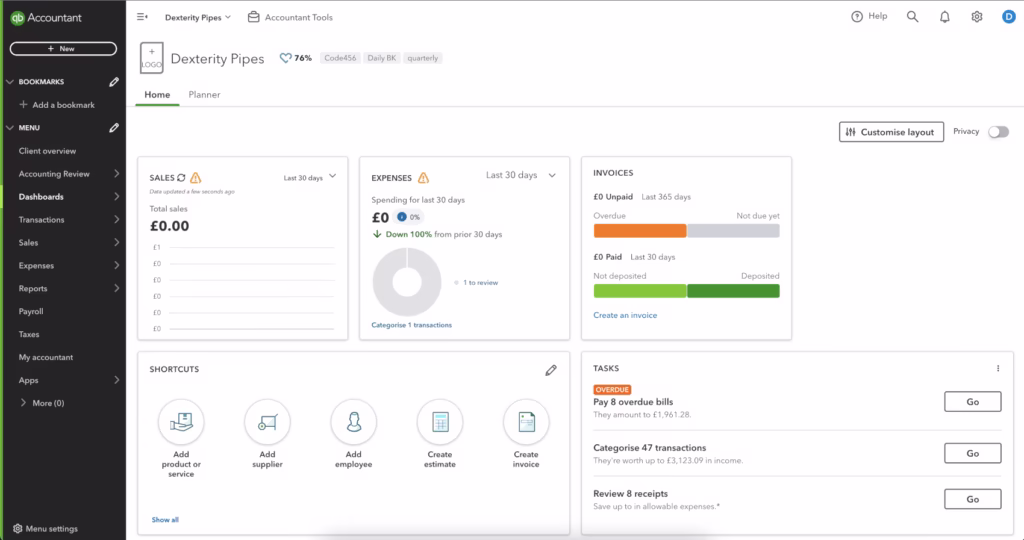Screen dimensions: 1024x540
Task: Switch to the Planner tab
Action: [204, 95]
